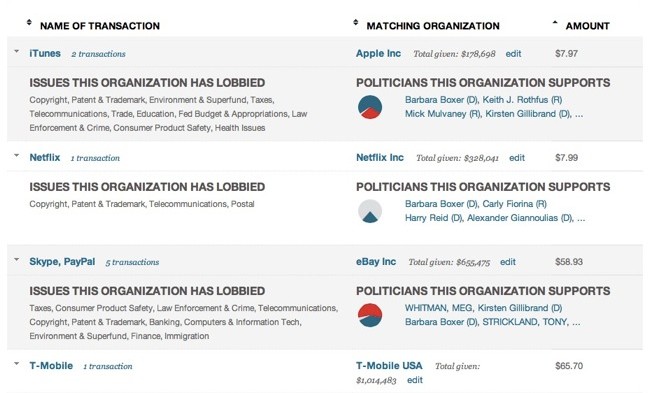Click the Name of Transaction header

[x=100, y=26]
